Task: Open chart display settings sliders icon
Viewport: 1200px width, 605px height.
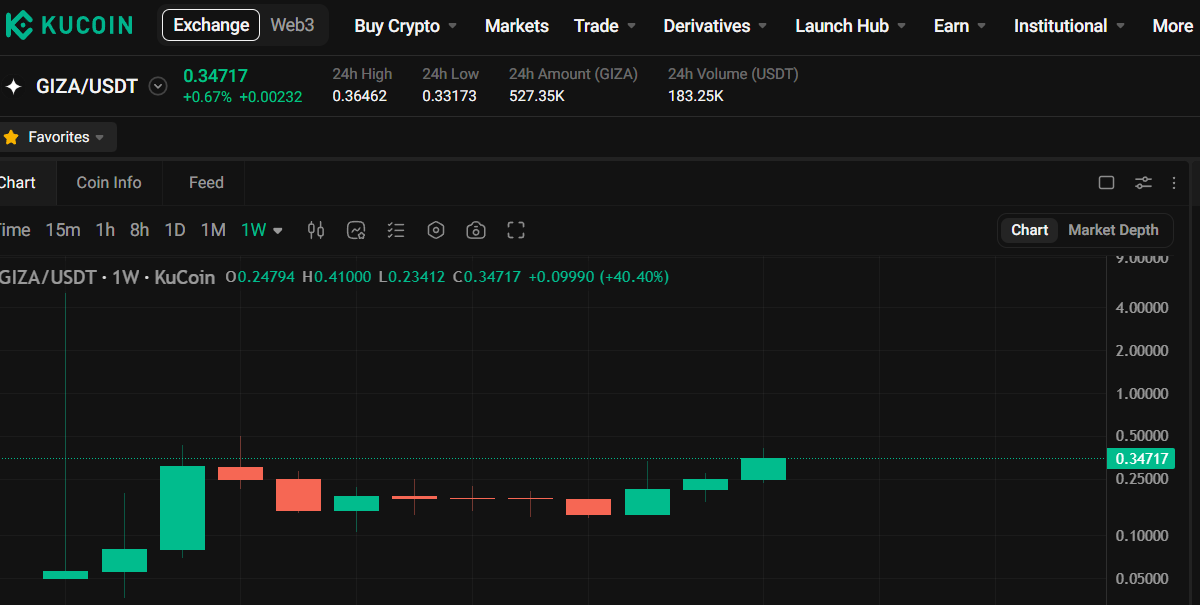Action: pyautogui.click(x=1143, y=183)
